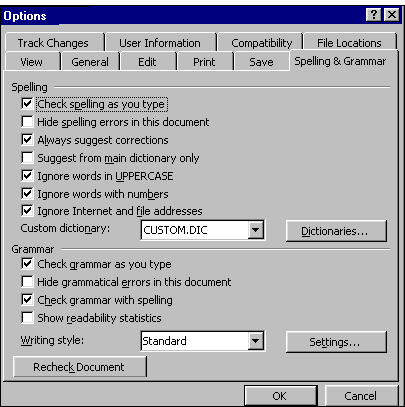Toggle Always suggest corrections checkbox
This screenshot has height=407, width=405.
27,140
